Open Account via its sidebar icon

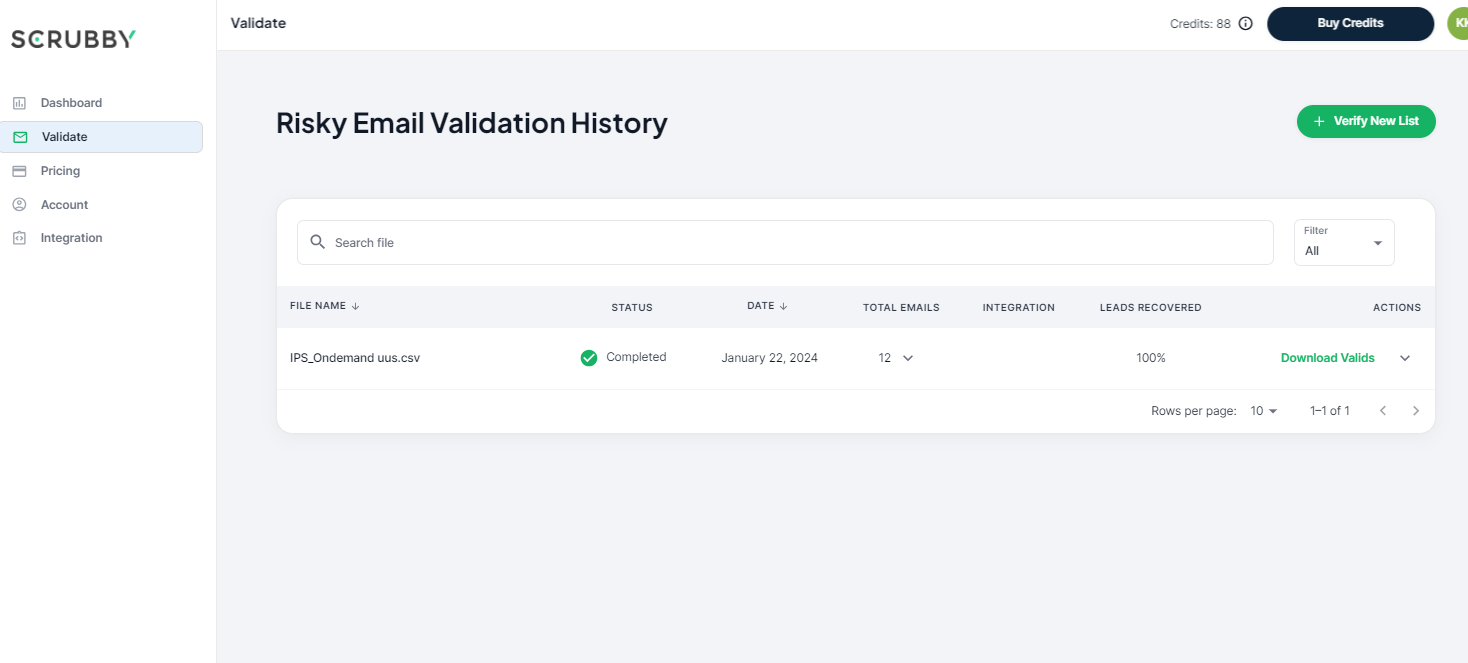20,204
